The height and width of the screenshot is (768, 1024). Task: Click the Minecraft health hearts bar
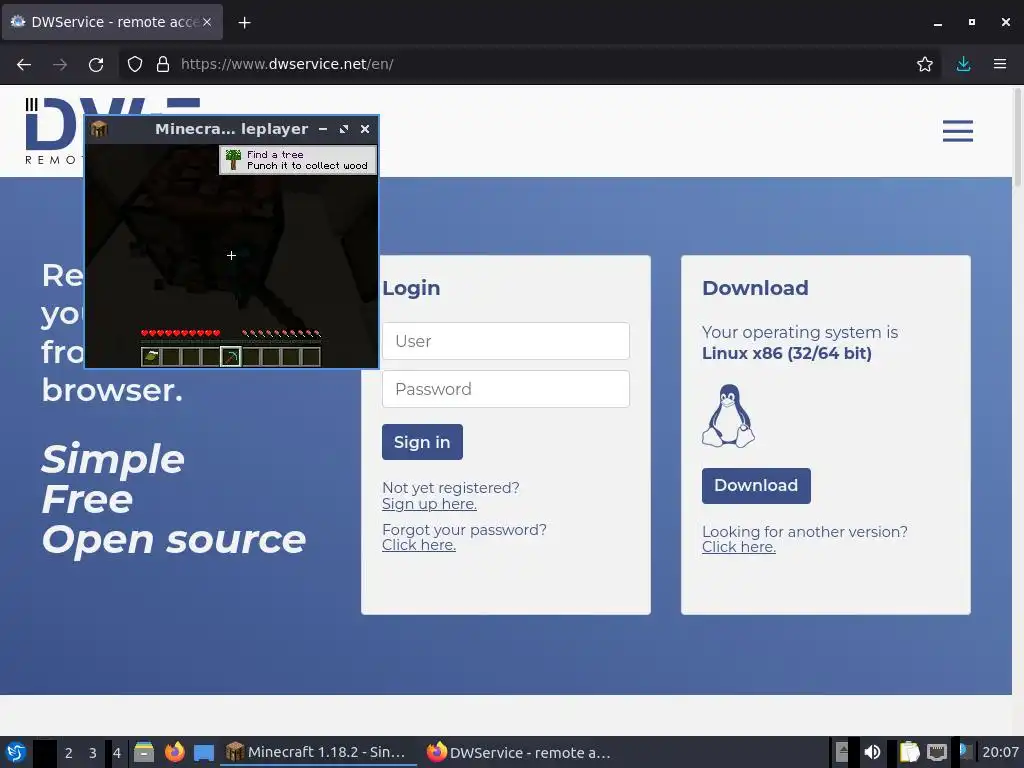coord(181,333)
